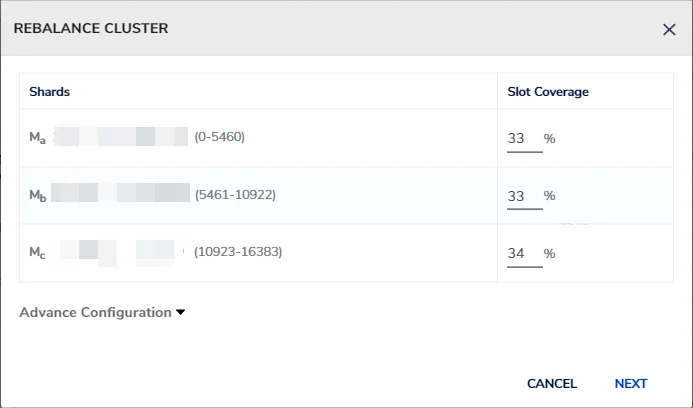Select the slot range (0-5460) text
This screenshot has width=693, height=408.
click(x=219, y=137)
